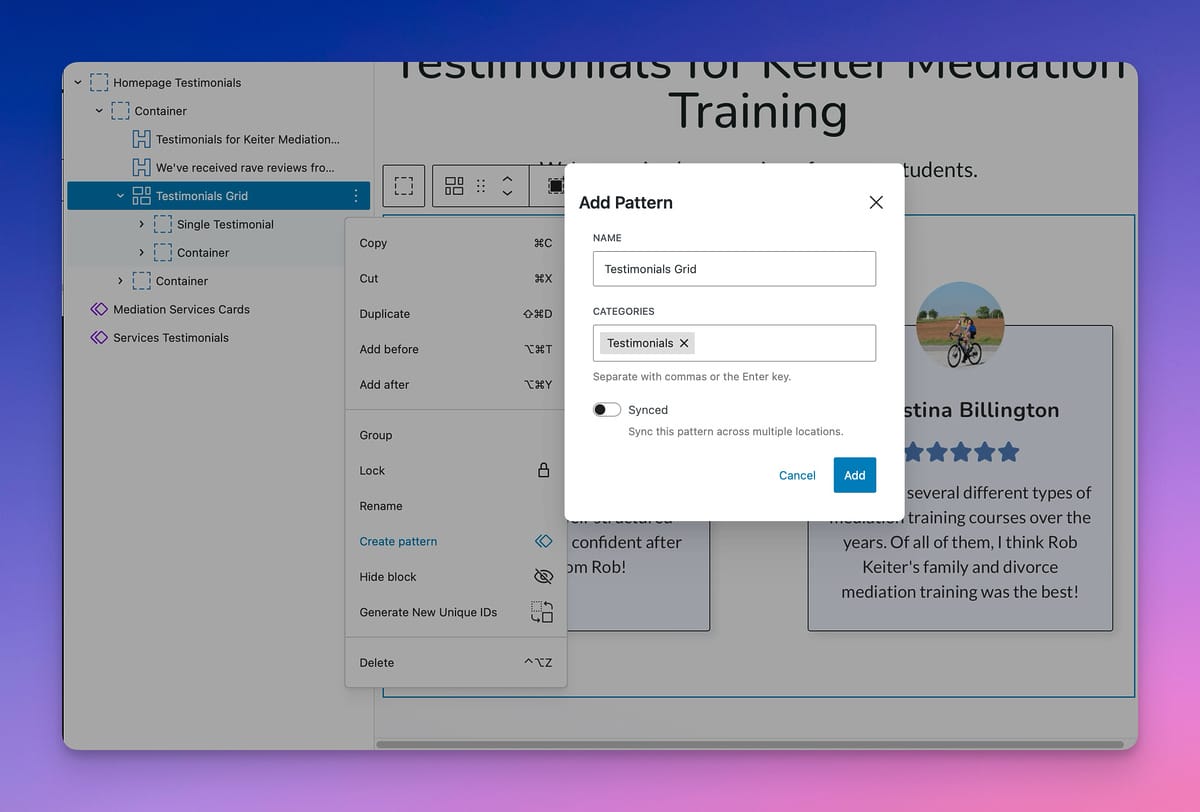Click Cancel in Add Pattern dialog
The image size is (1200, 812).
797,475
